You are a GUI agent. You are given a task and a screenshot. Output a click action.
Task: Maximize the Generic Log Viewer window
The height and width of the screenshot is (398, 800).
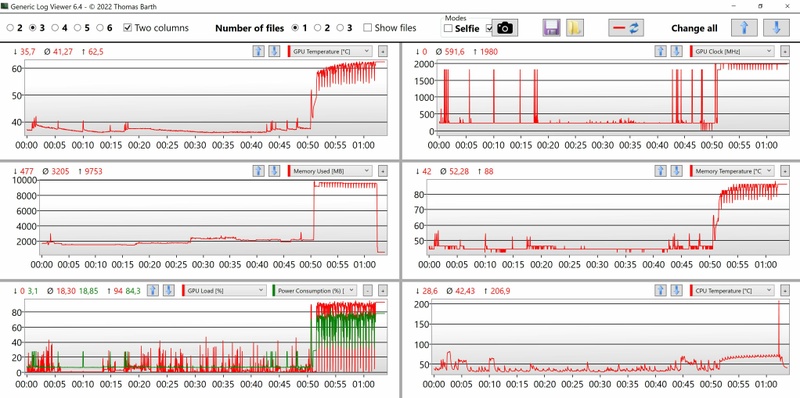(x=760, y=6)
